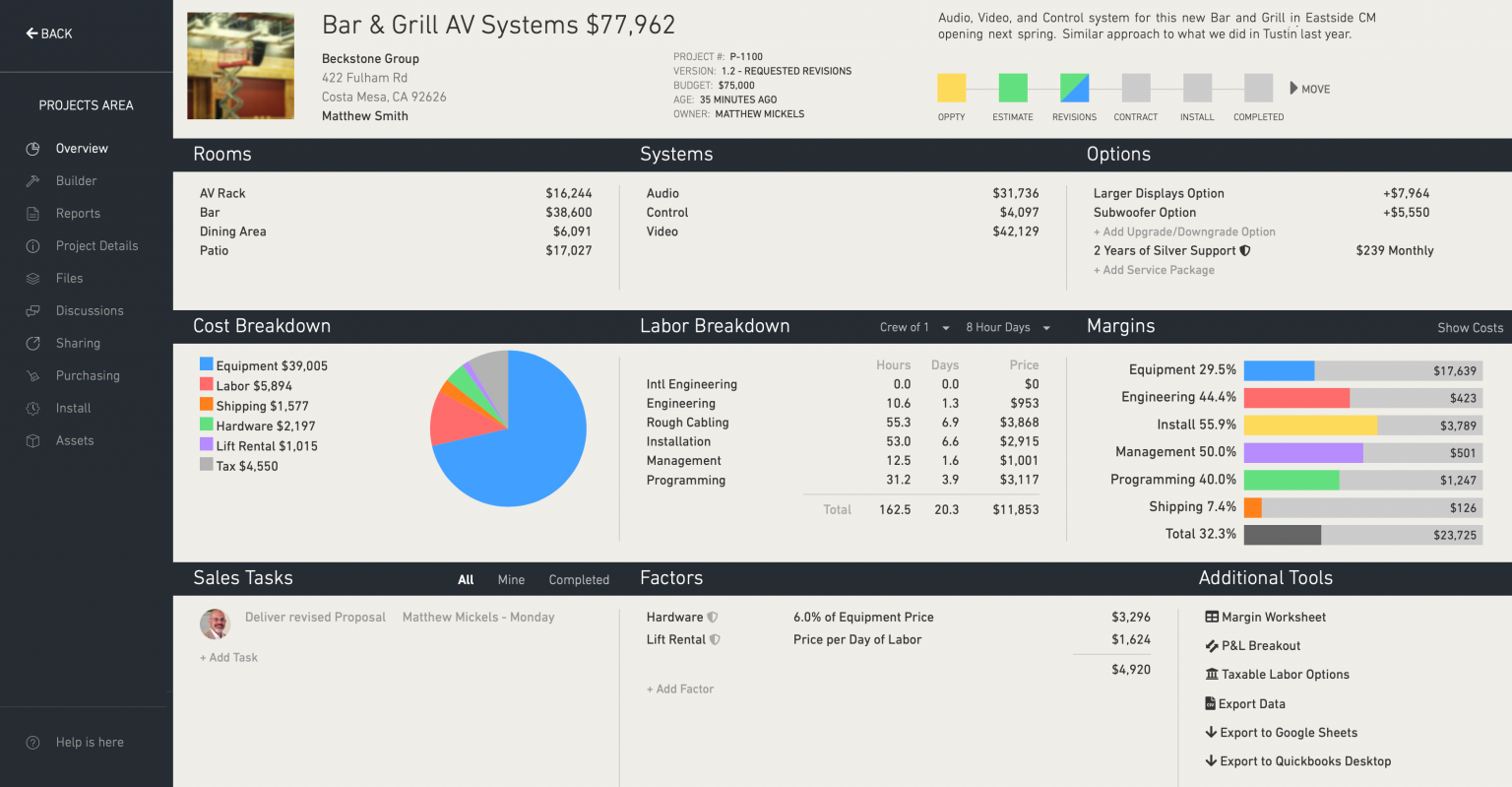Viewport: 1512px width, 787px height.
Task: Click shield icon beside Lift Rental factor
Action: click(716, 640)
